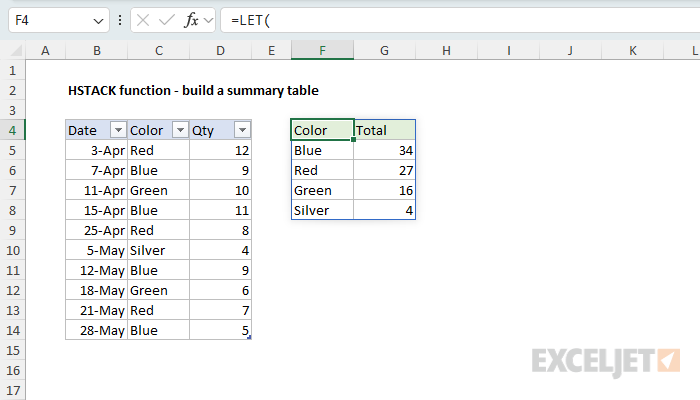
Task: Select row 10 header
Action: point(12,250)
